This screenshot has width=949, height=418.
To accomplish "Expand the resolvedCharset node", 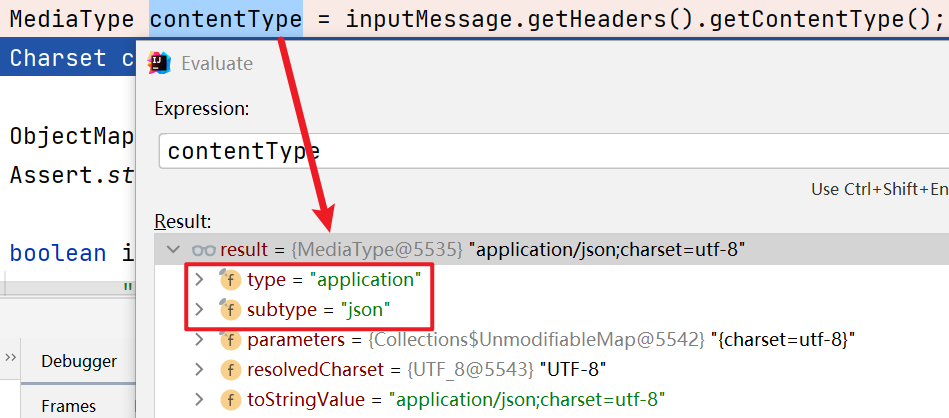I will pos(199,370).
